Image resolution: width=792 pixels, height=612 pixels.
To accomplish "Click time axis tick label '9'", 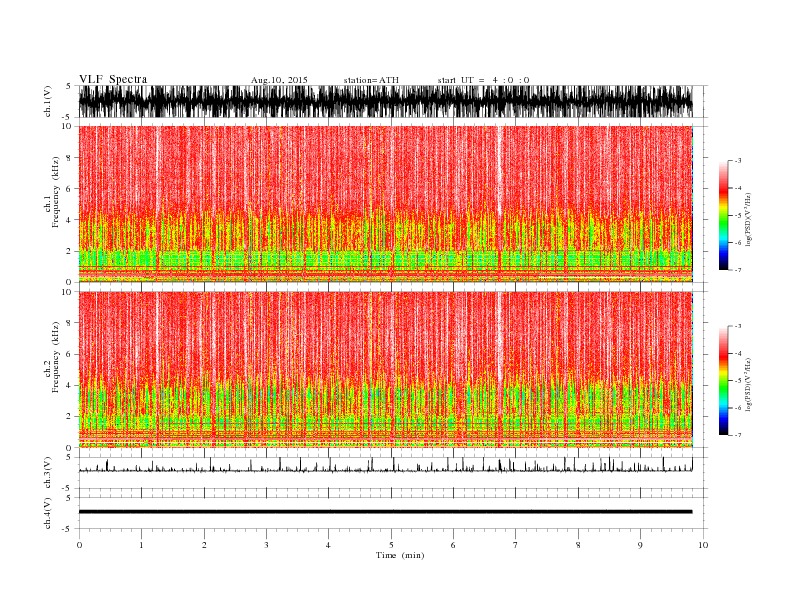I will (640, 545).
